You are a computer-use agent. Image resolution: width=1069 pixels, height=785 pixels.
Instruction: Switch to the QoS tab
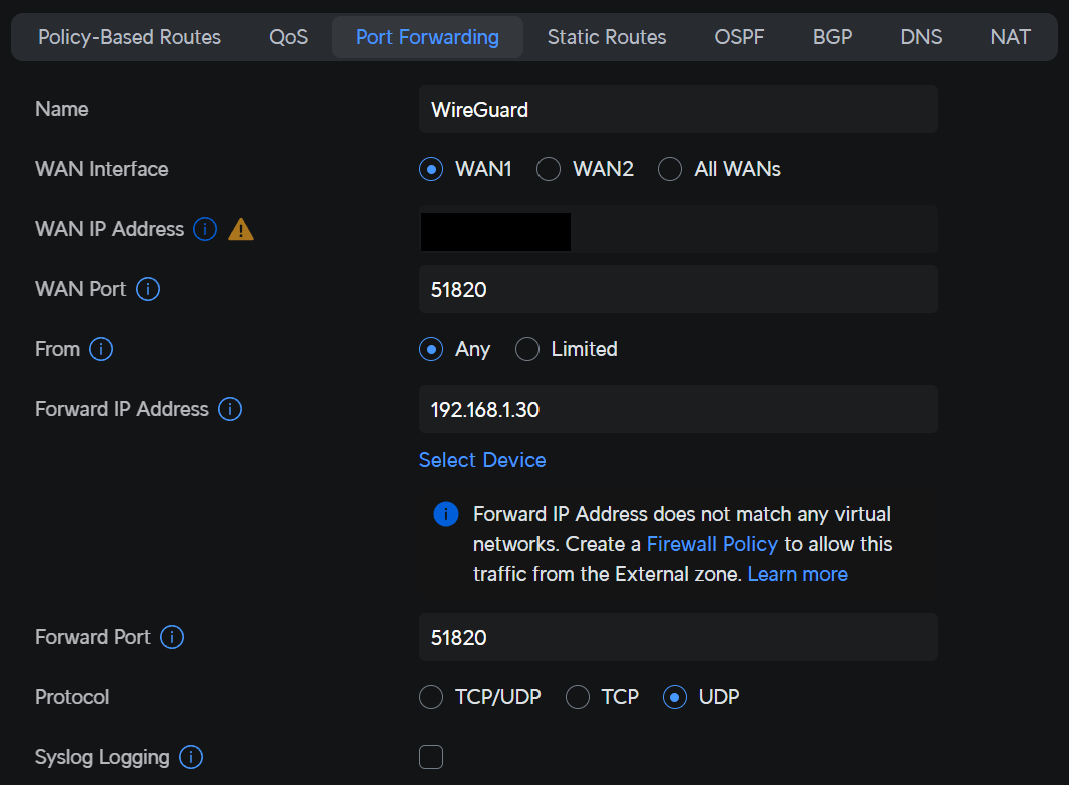tap(288, 37)
